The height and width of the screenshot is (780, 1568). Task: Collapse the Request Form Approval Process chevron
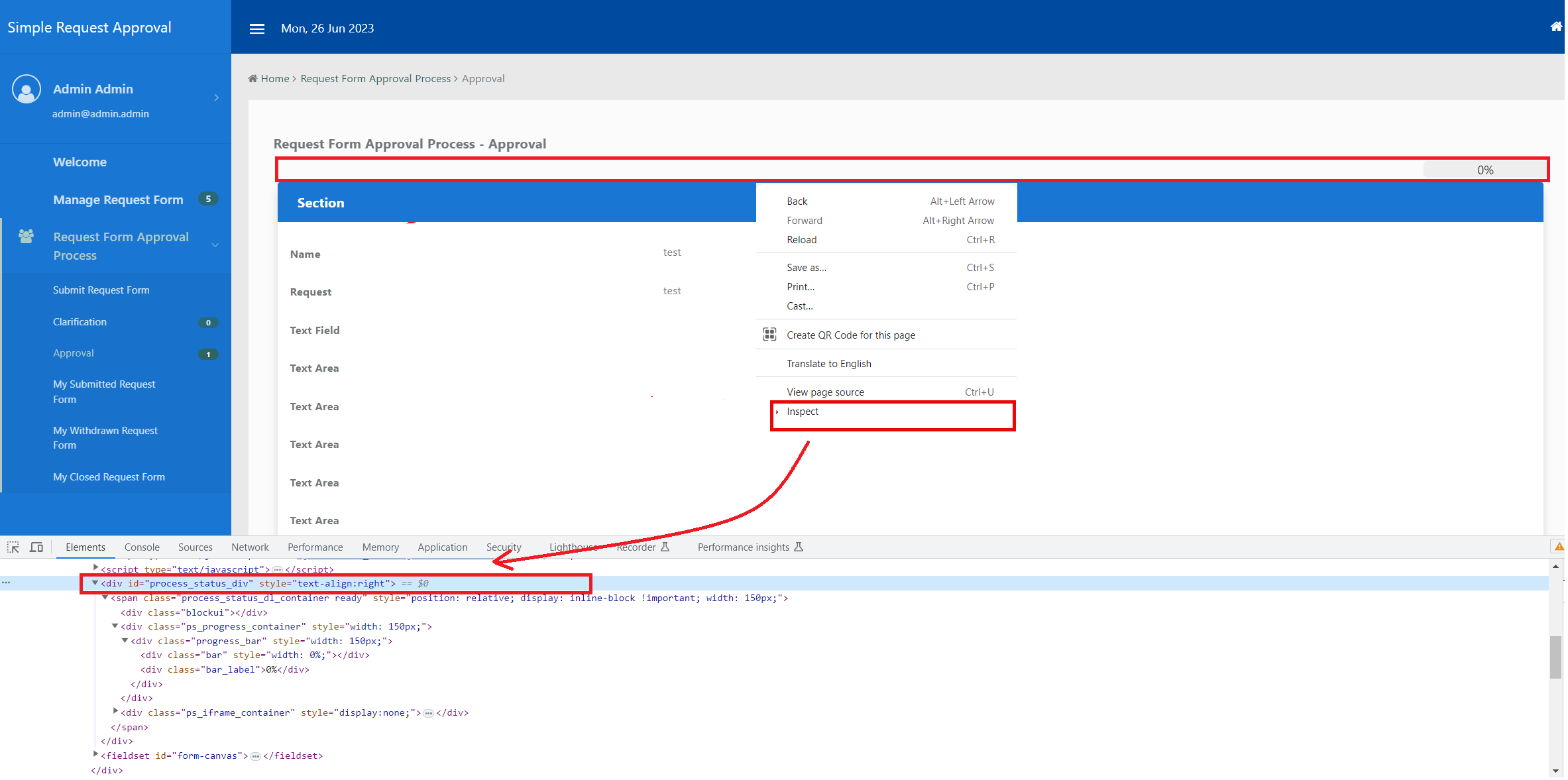[x=215, y=245]
